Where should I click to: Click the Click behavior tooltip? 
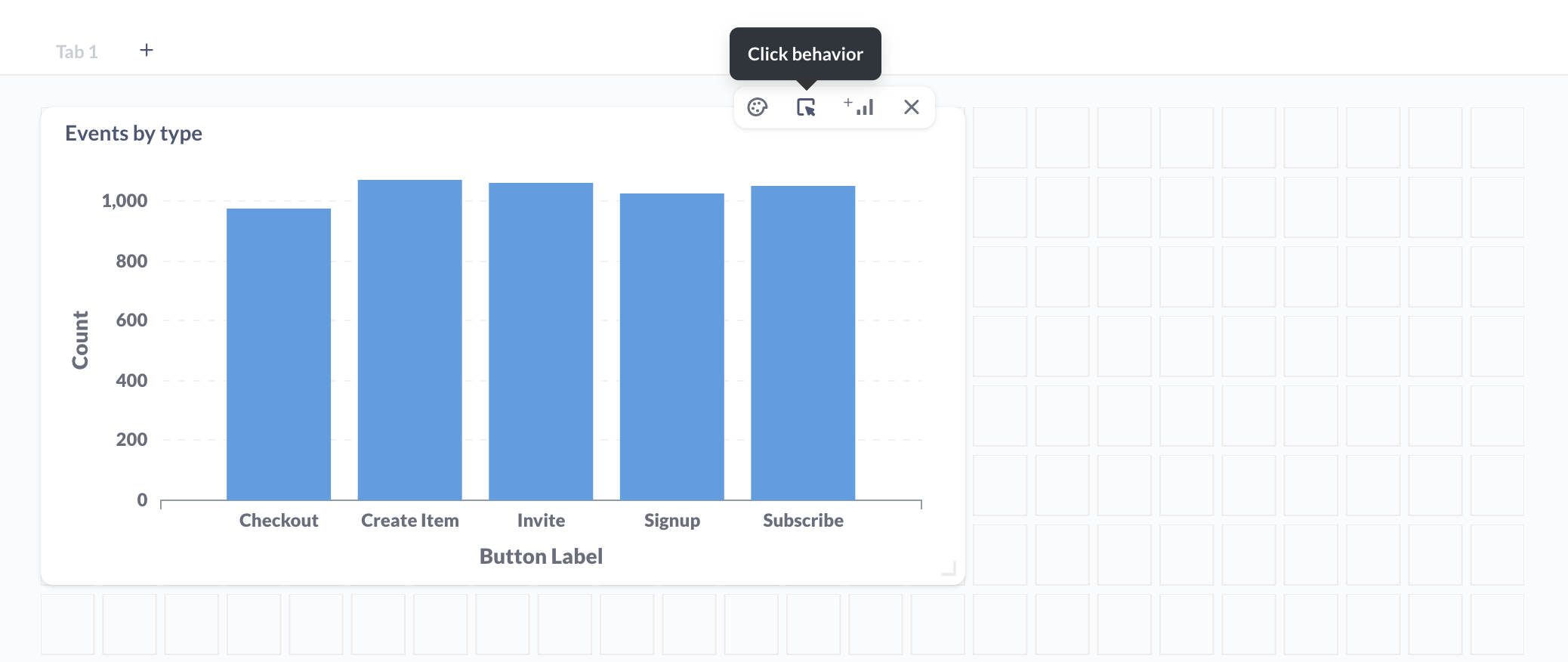click(x=804, y=54)
